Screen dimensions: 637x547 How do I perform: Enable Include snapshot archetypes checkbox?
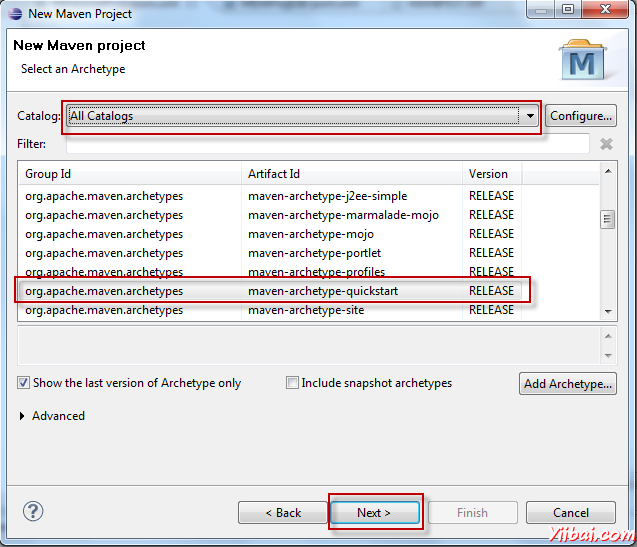pos(292,383)
